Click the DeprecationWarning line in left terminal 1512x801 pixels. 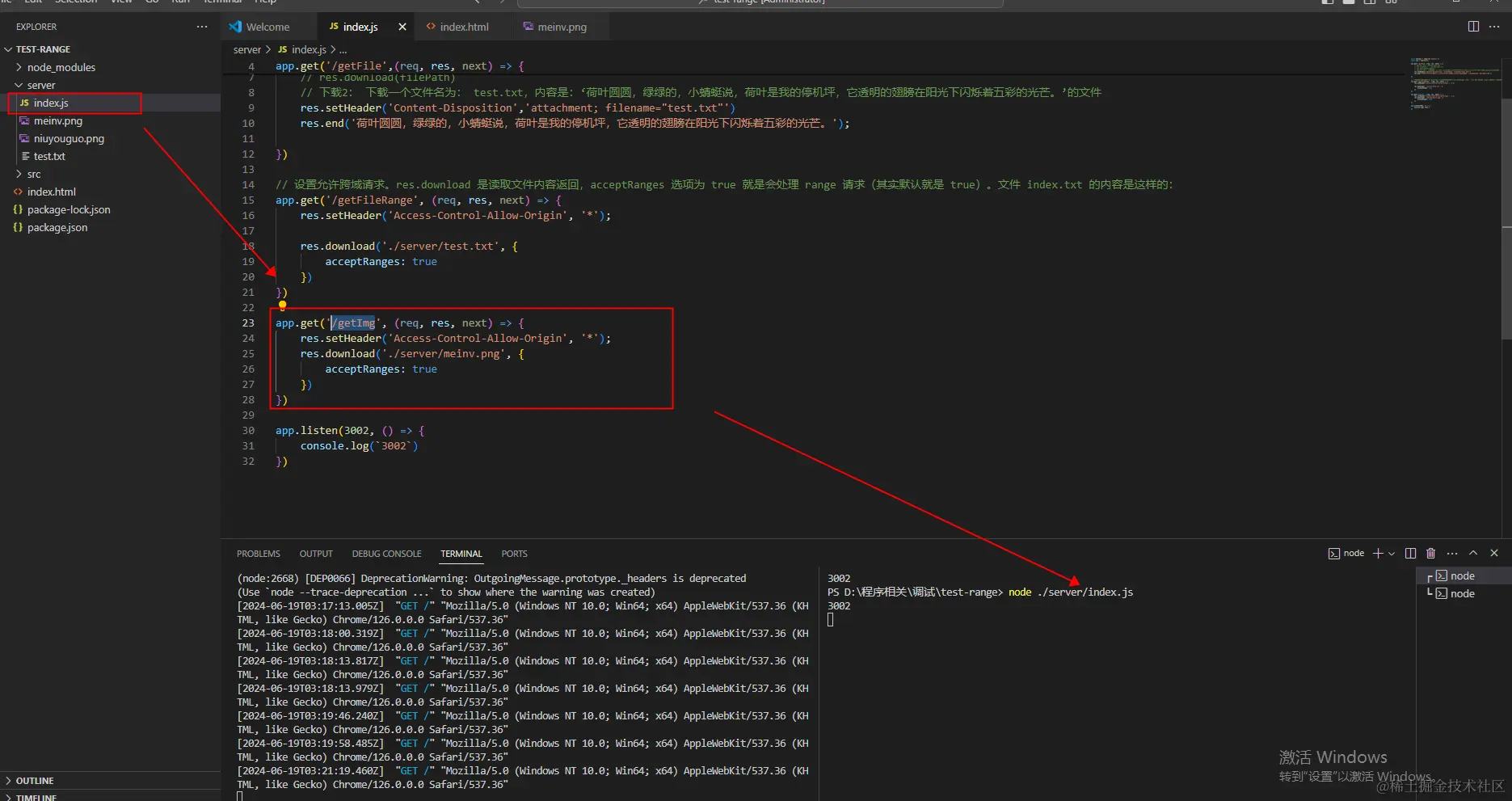(491, 579)
